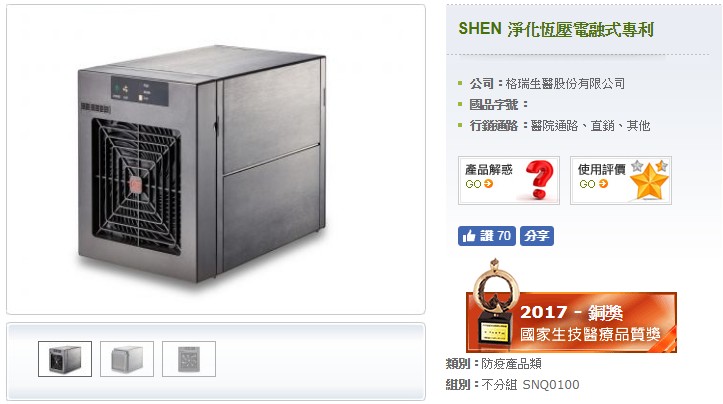
Task: Select the first dark device thumbnail
Action: pos(65,359)
